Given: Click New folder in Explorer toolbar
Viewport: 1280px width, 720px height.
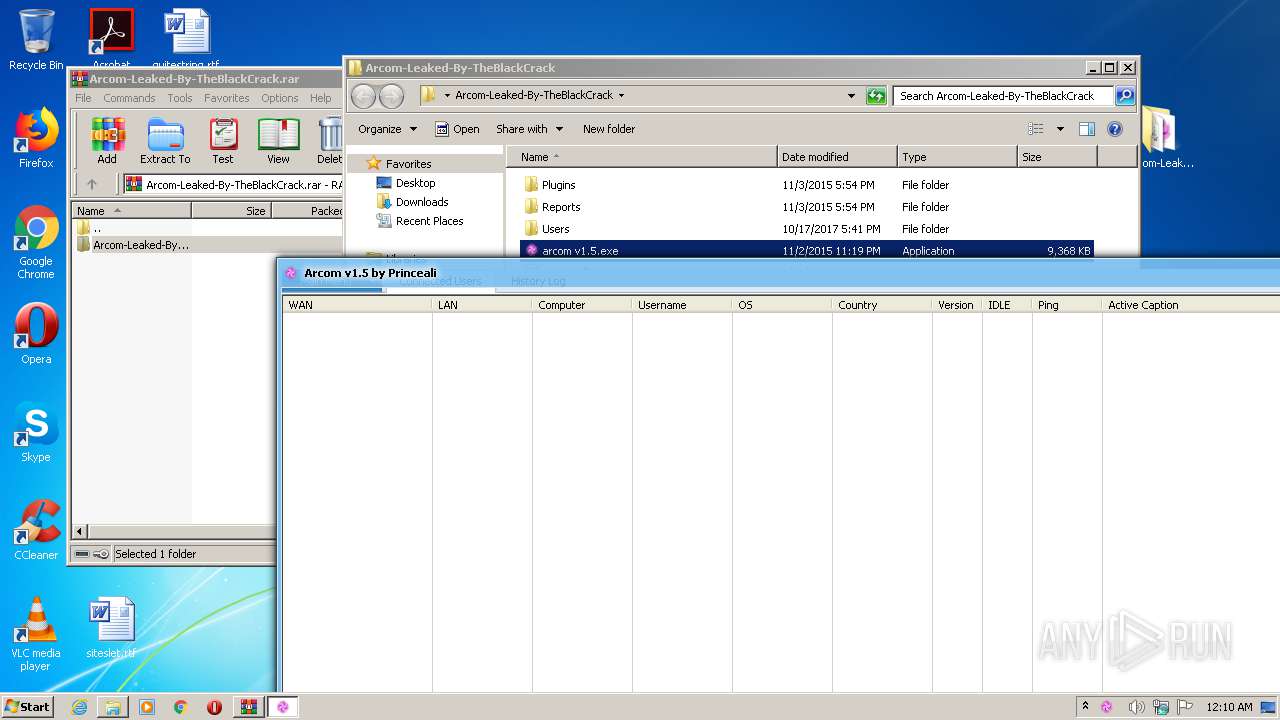Looking at the screenshot, I should click(x=609, y=129).
